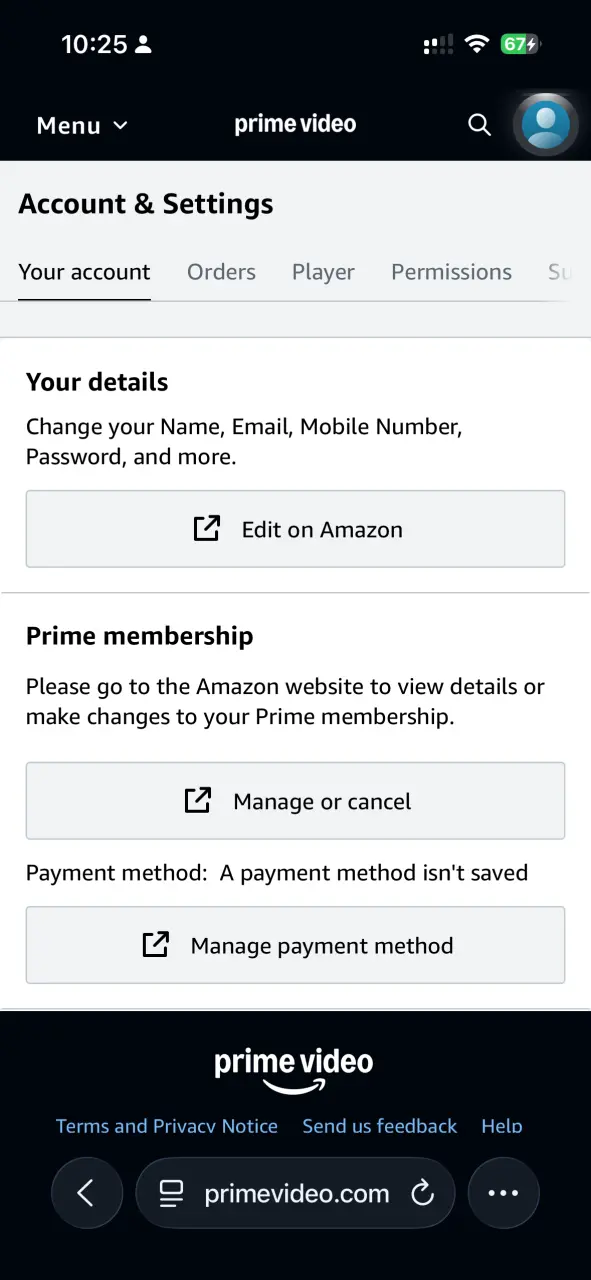Click the Manage or cancel button
This screenshot has width=591, height=1280.
point(295,801)
